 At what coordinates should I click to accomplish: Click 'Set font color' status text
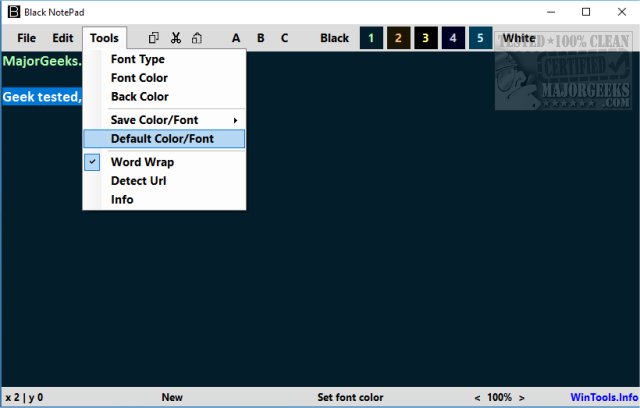(350, 397)
